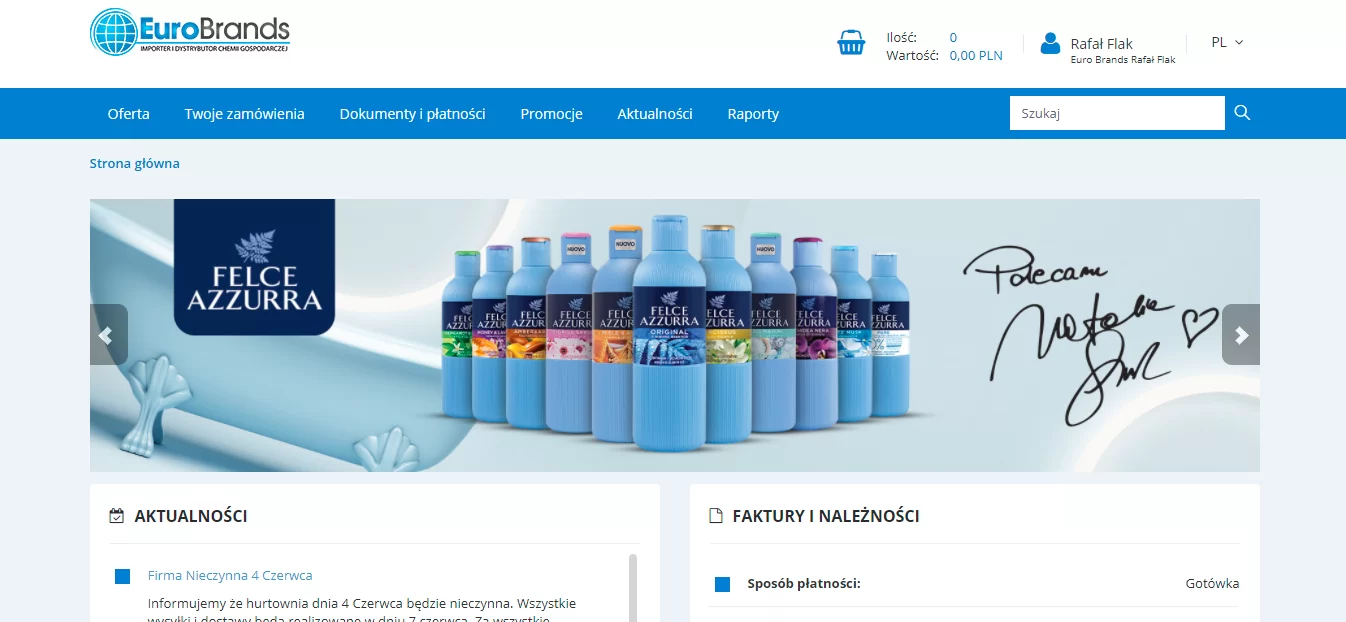Click the 'Sposób płatności:' label

804,583
